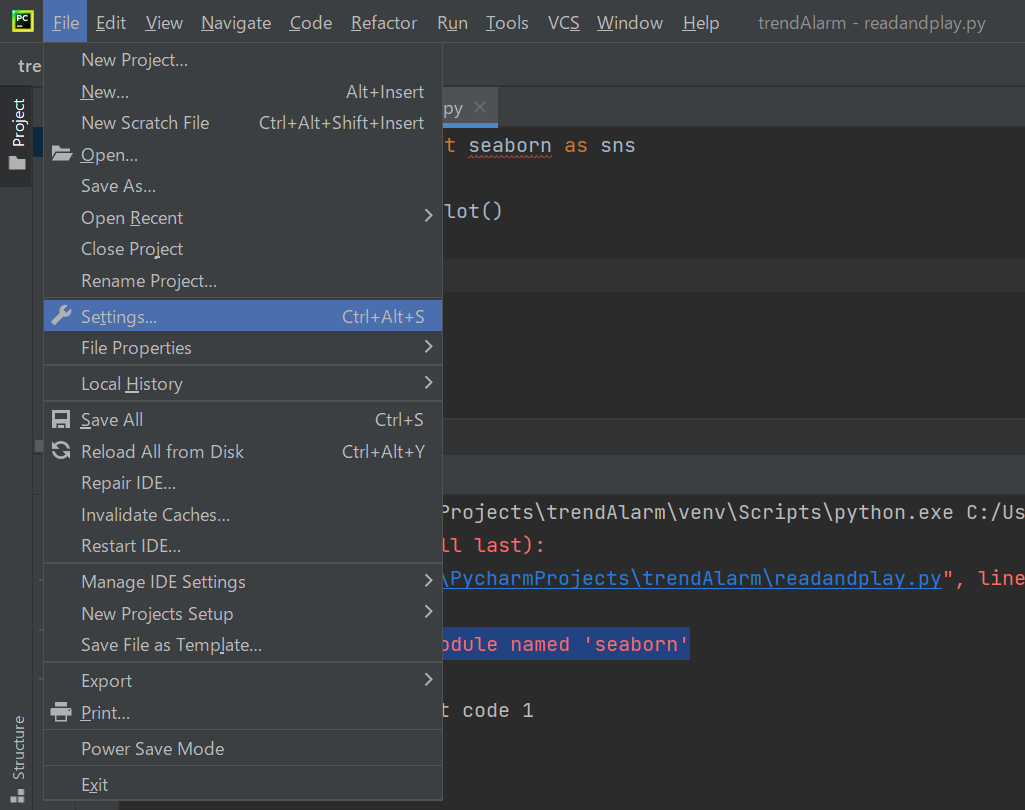Open the Navigate menu
Screen dimensions: 1025x810
click(x=236, y=23)
